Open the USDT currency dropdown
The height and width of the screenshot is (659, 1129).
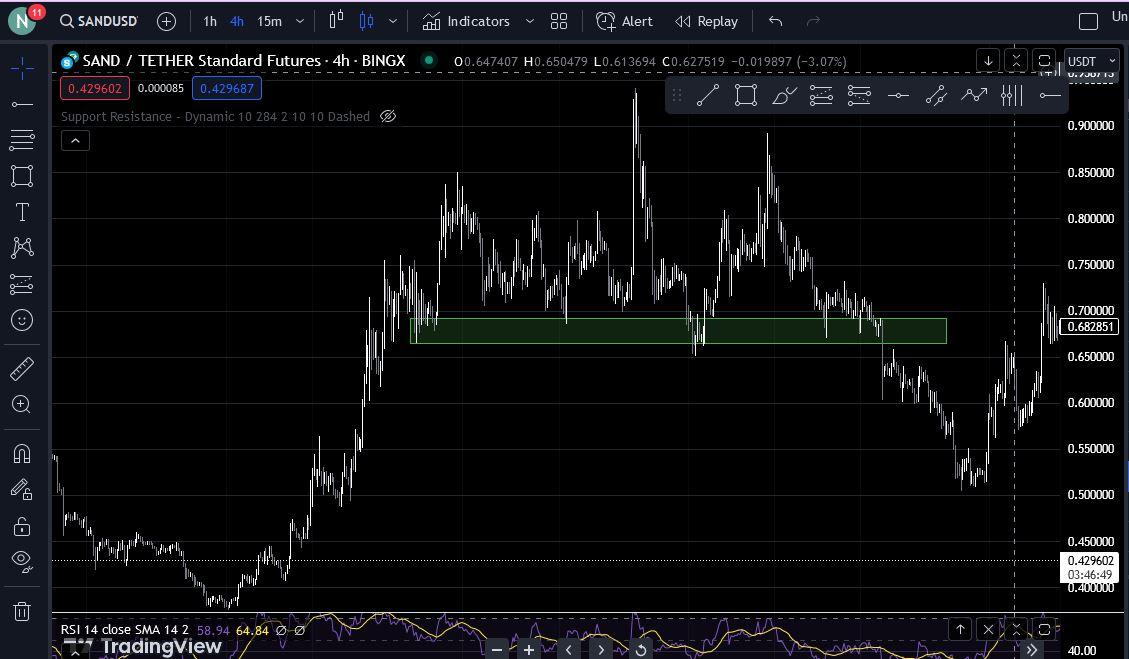click(1092, 61)
